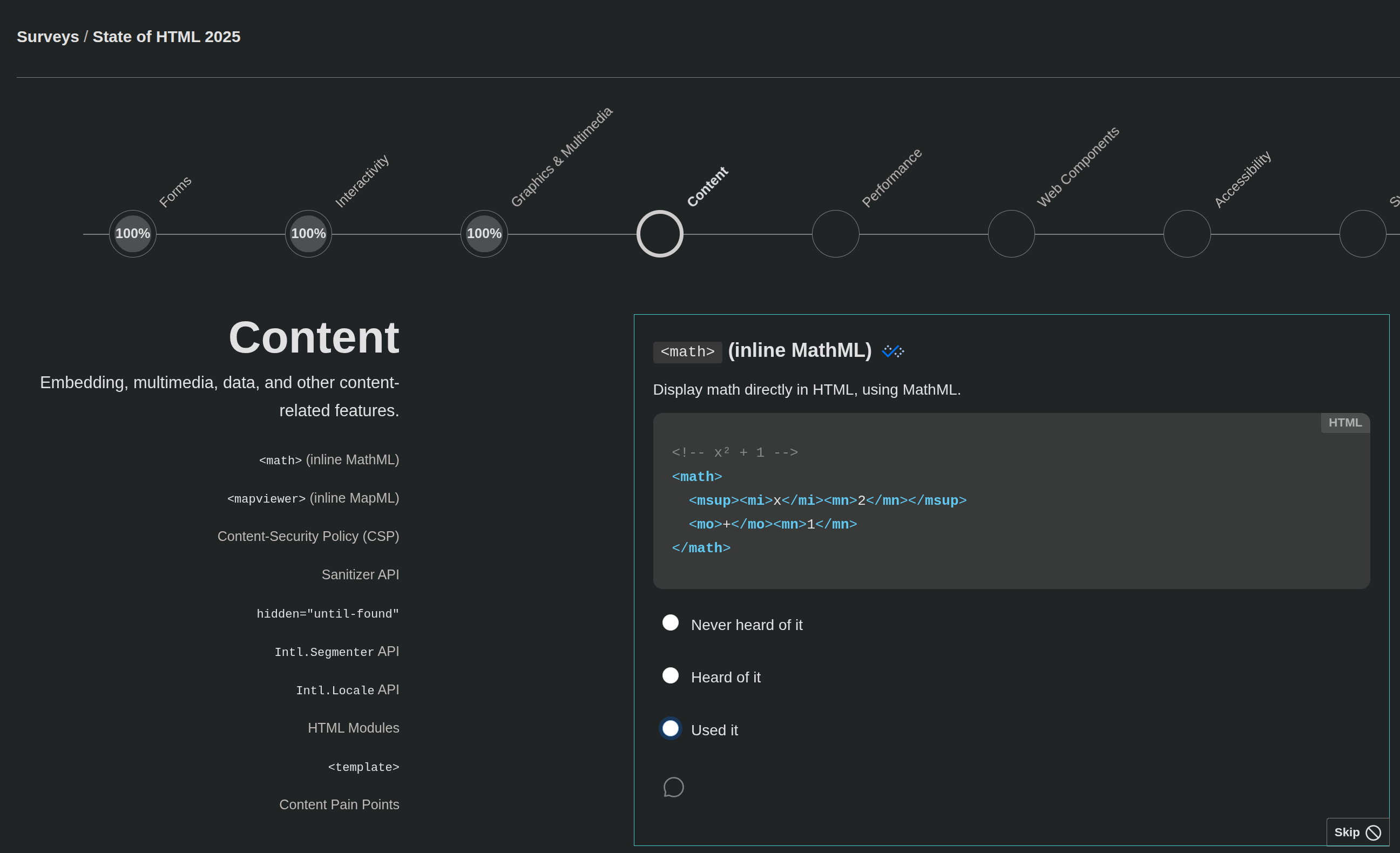Image resolution: width=1400 pixels, height=853 pixels.
Task: Click the current Content step circle
Action: [660, 234]
